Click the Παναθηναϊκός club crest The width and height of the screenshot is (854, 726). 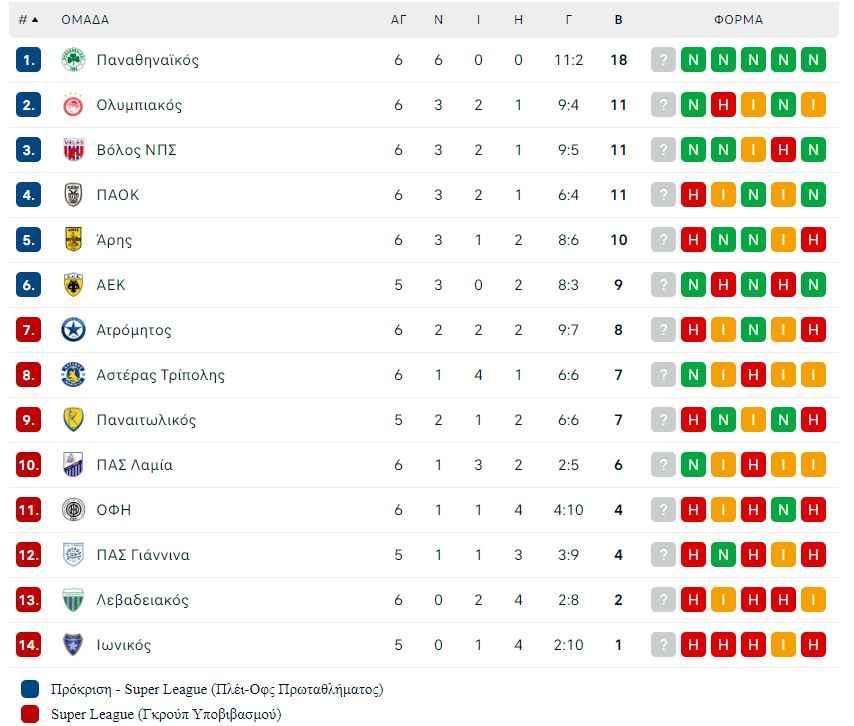(73, 60)
